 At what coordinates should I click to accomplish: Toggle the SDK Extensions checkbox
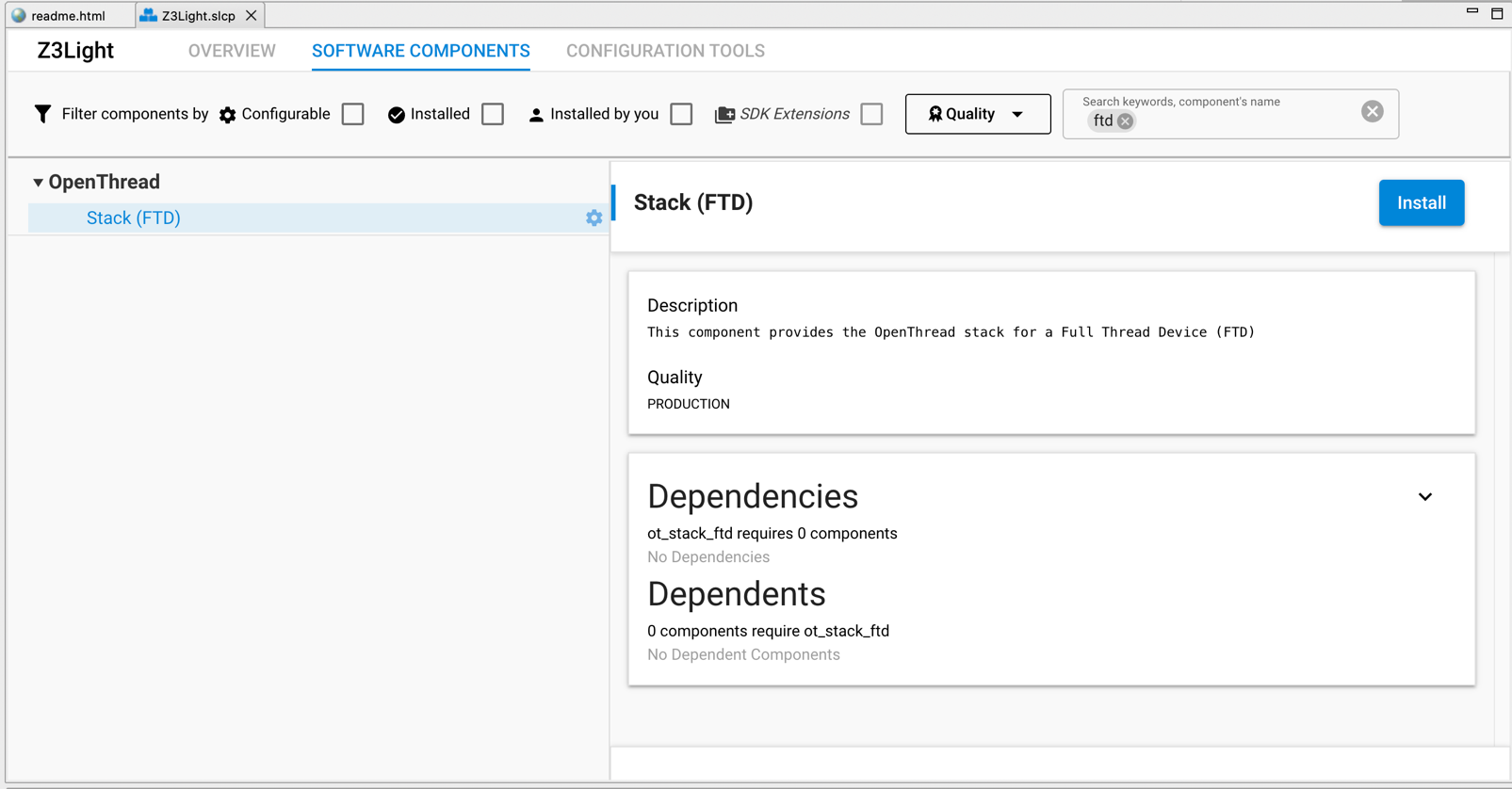871,114
